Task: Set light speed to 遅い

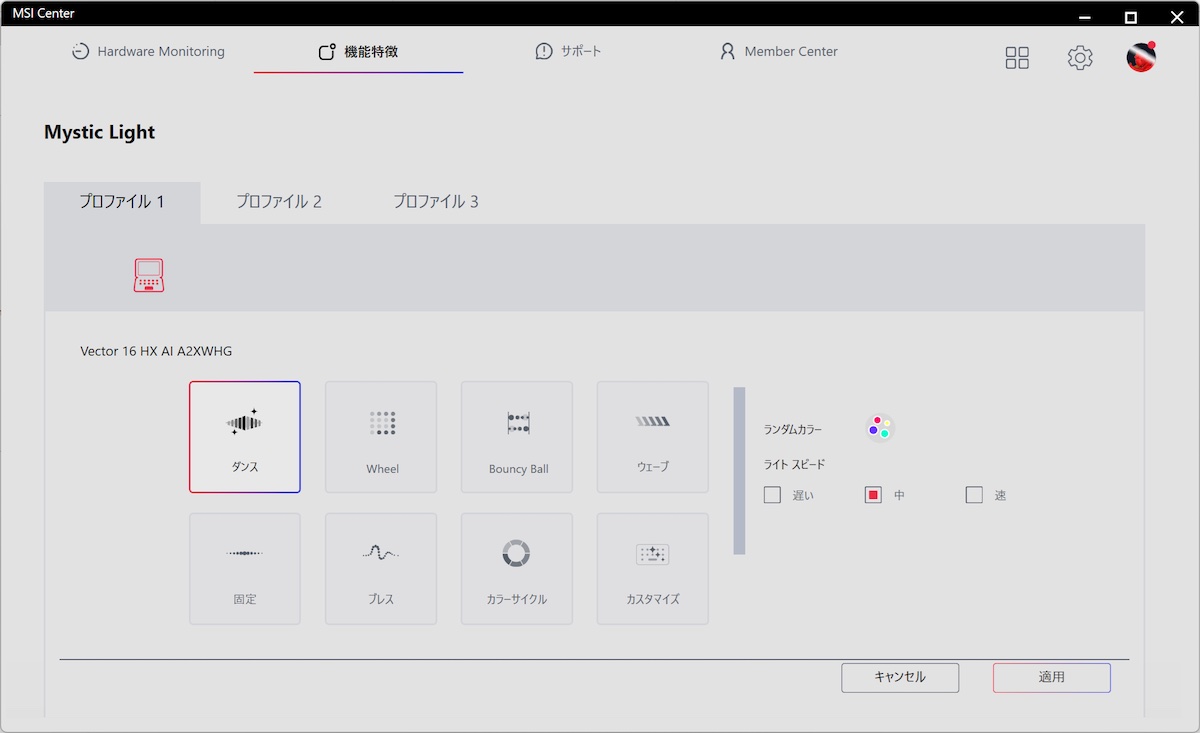Action: coord(772,495)
